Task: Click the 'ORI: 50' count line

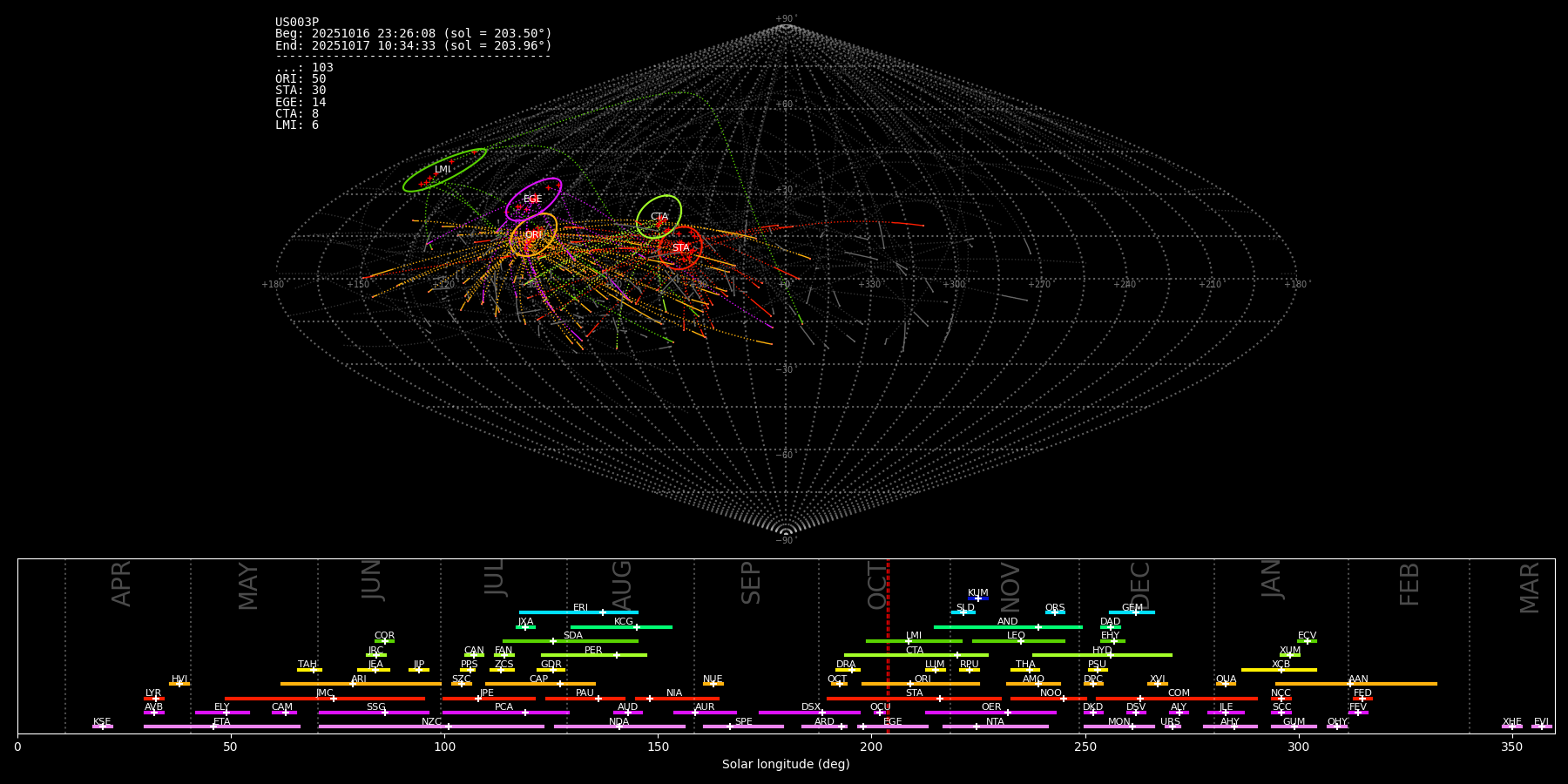Action: tap(301, 79)
